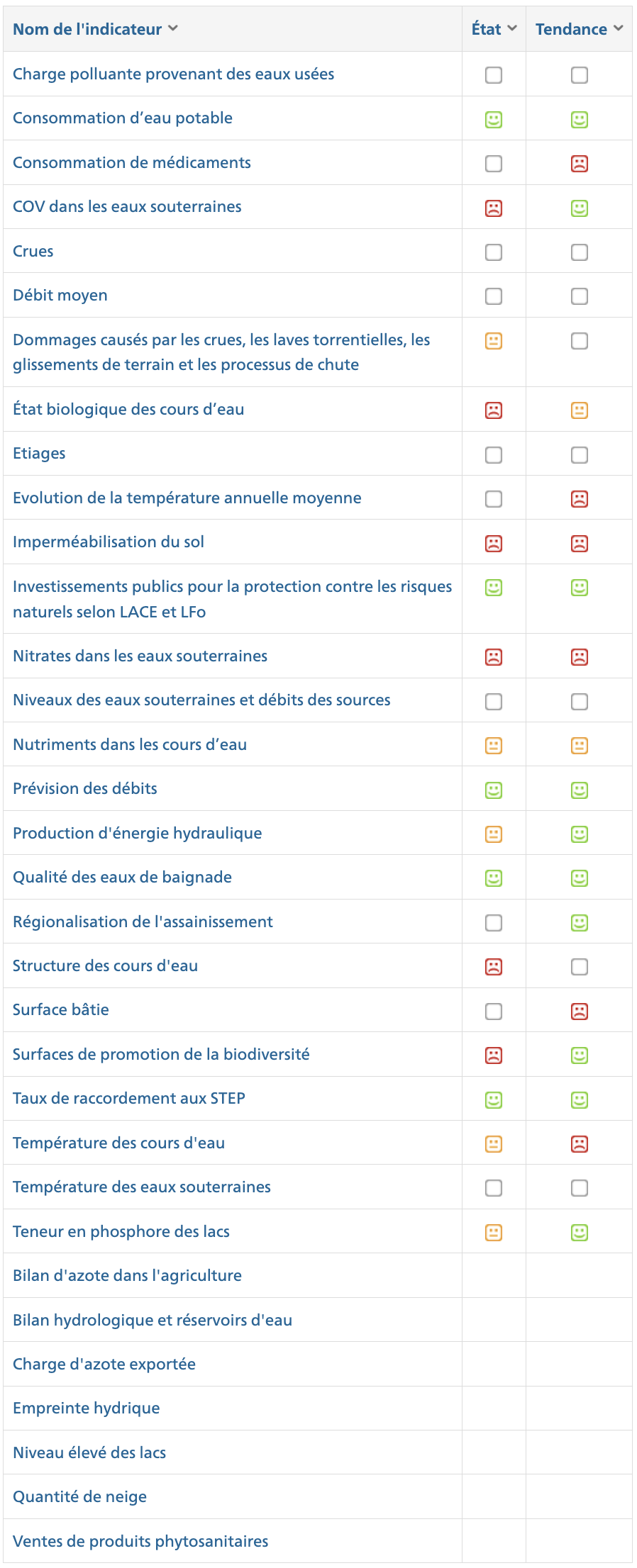Open the État column sort chevron
Viewport: 637px width, 1568px height.
pos(512,29)
